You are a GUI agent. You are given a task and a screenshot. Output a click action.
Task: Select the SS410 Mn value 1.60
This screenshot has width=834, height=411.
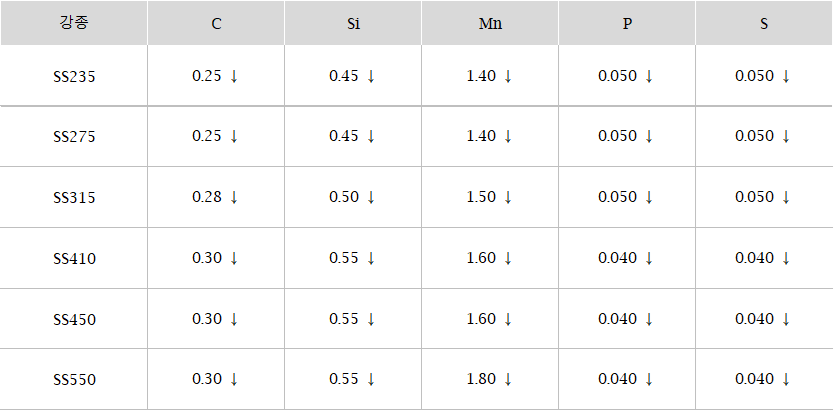pyautogui.click(x=481, y=258)
